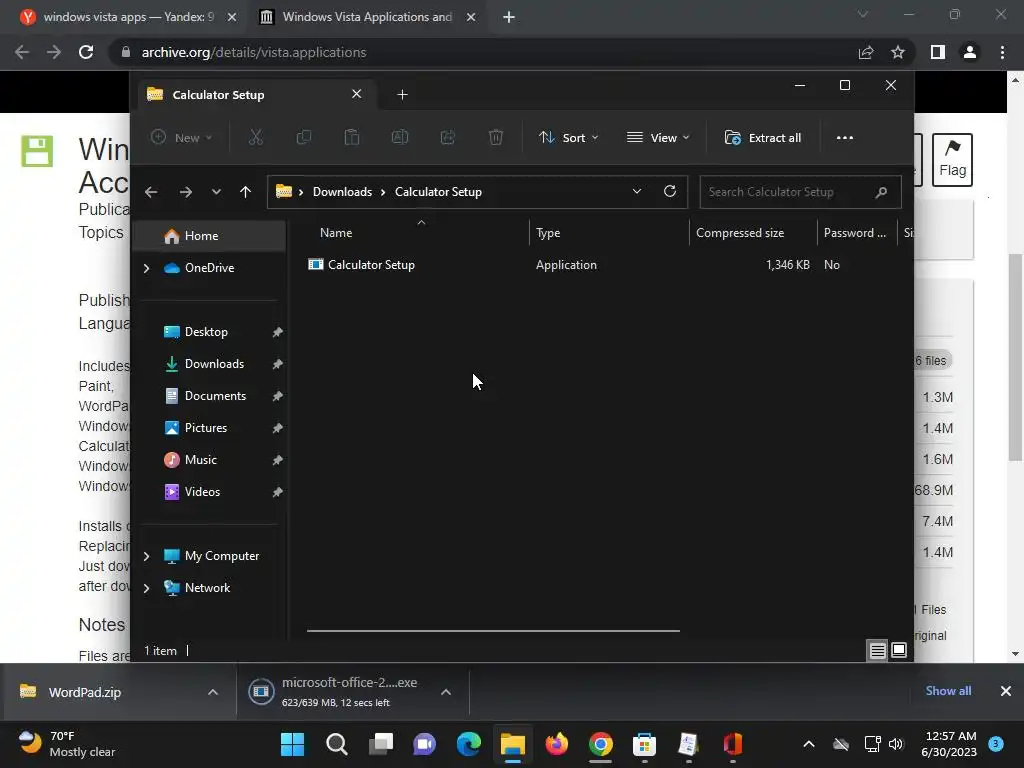Open the Sort dropdown
The height and width of the screenshot is (768, 1024).
pyautogui.click(x=568, y=138)
